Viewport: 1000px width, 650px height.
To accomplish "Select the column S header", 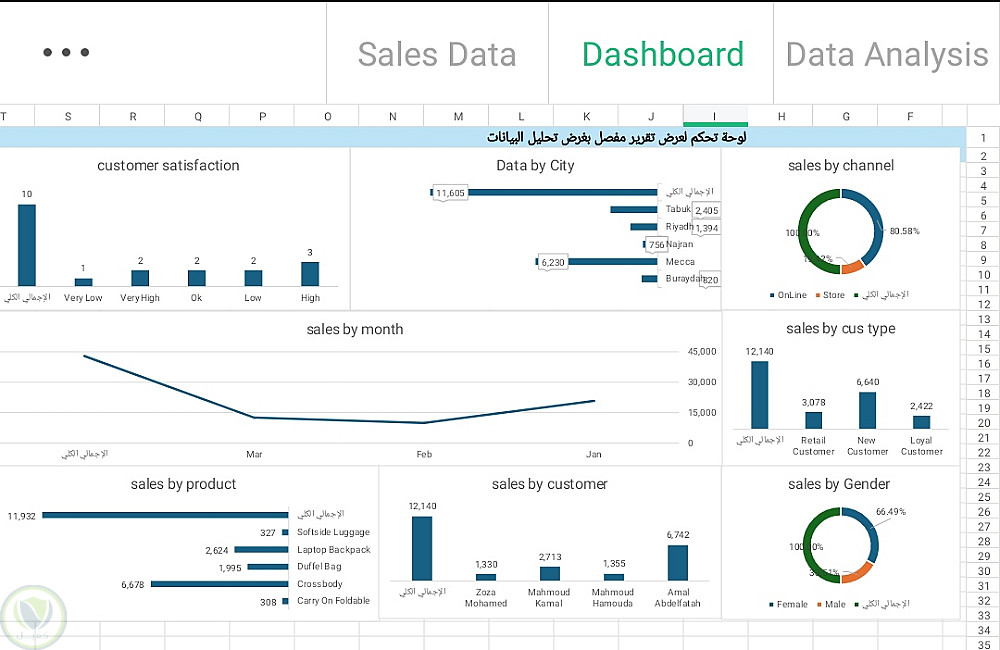I will pos(68,117).
